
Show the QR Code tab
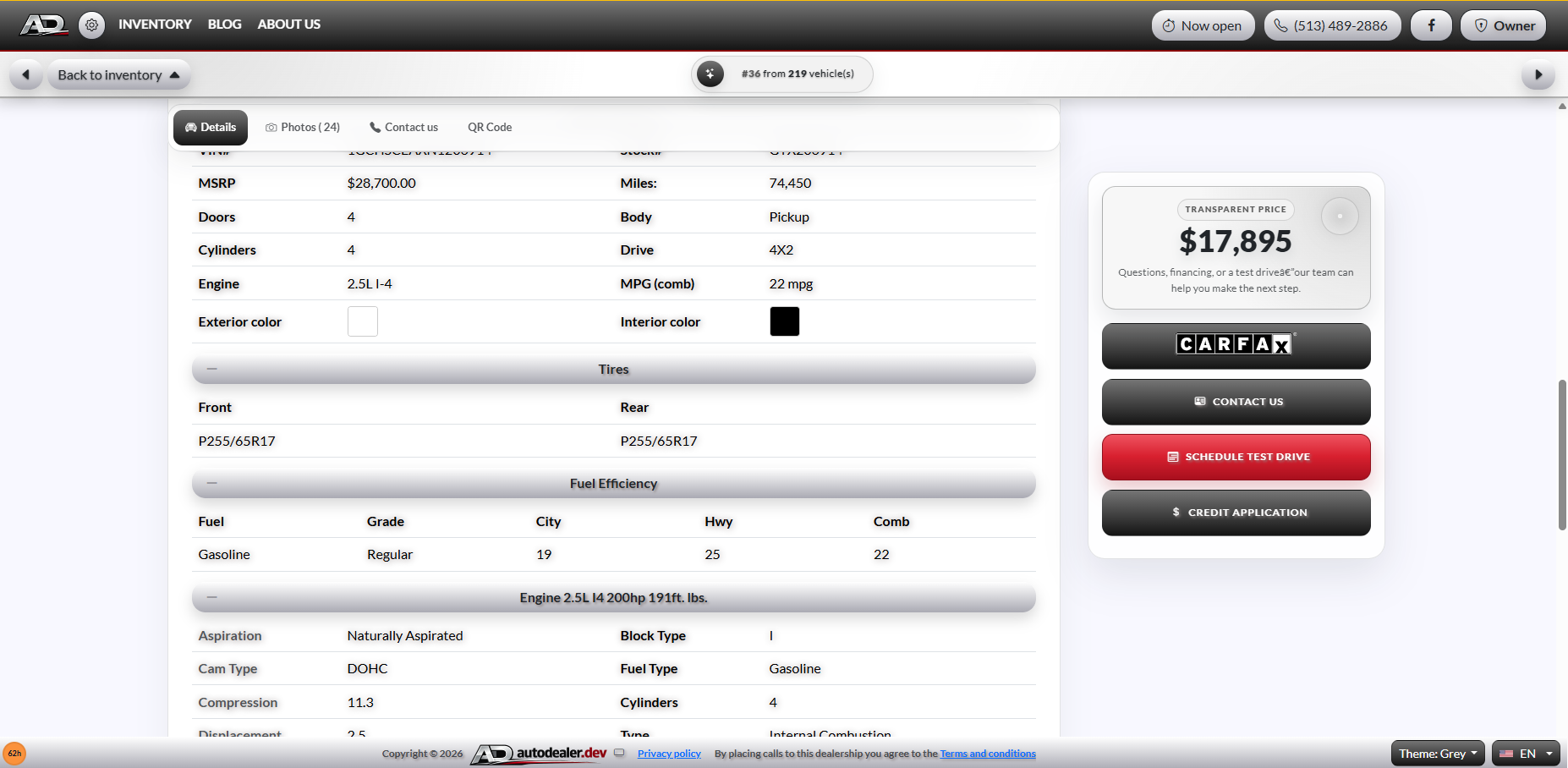[x=490, y=127]
